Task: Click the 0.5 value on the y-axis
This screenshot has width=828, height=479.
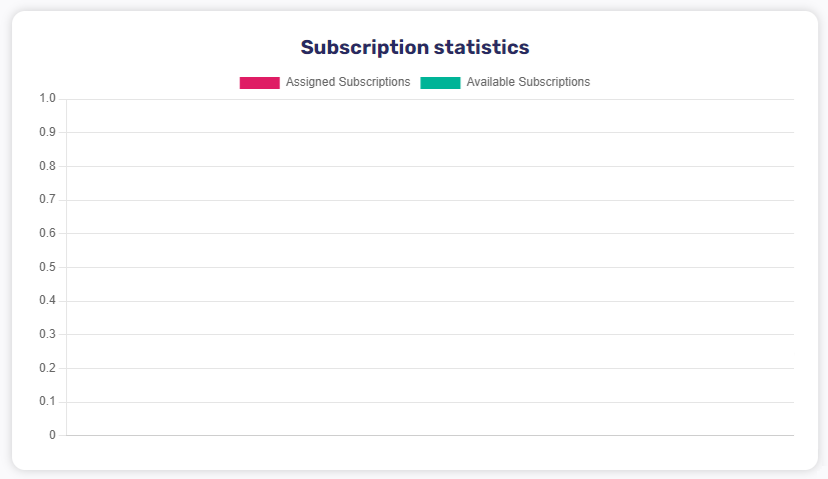Action: (47, 267)
